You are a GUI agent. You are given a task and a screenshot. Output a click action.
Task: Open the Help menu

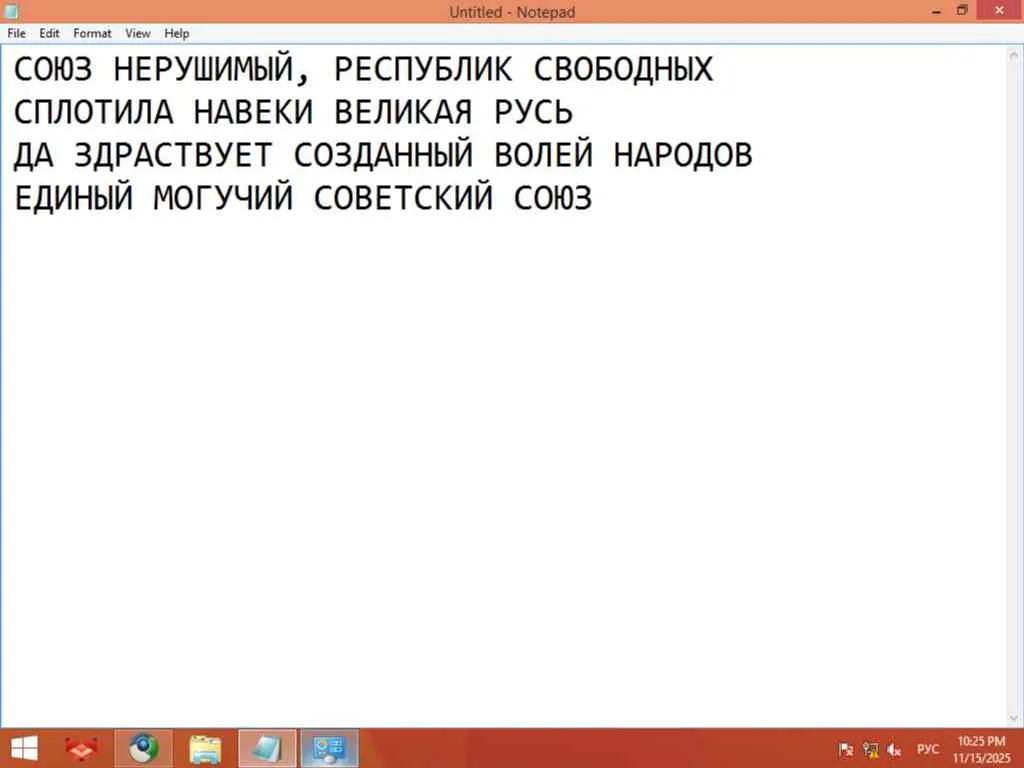[176, 33]
